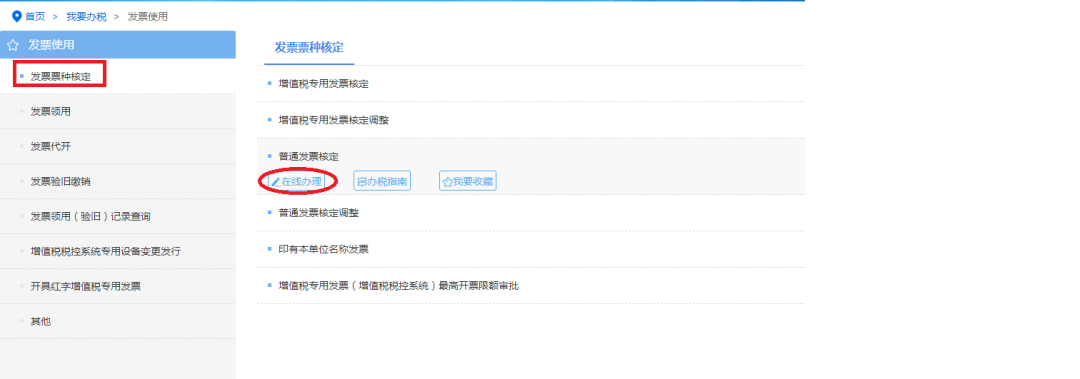This screenshot has height=379, width=1080.
Task: Open 发票领用（验旧）记录查询 sidebar entry
Action: 90,216
